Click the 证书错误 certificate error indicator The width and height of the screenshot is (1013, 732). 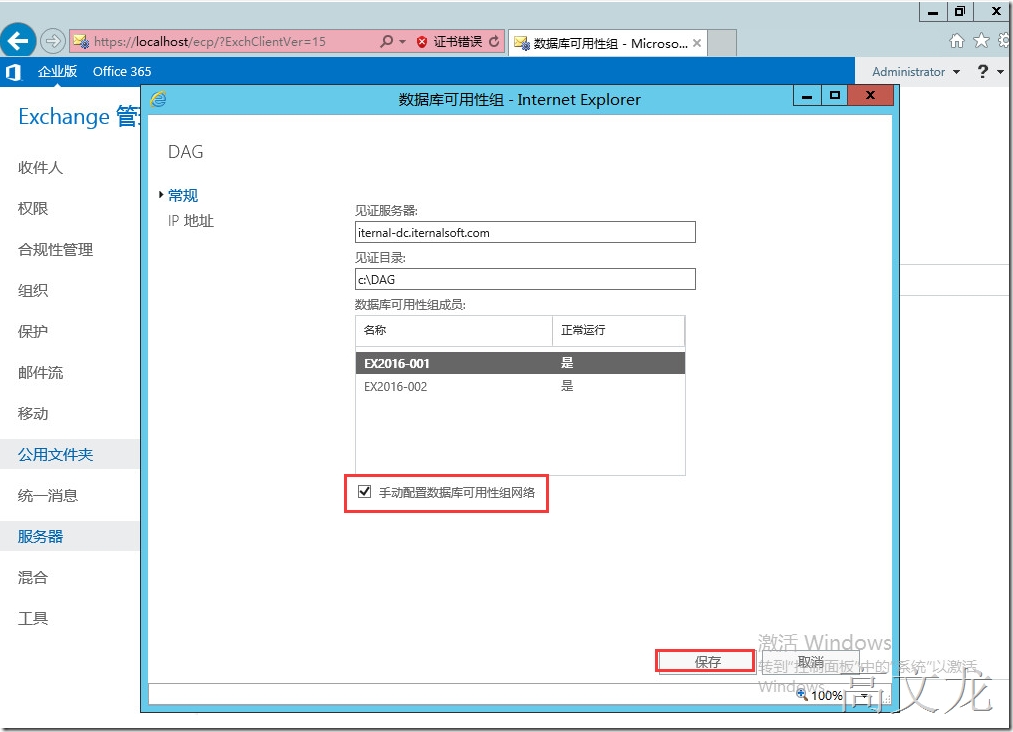tap(450, 41)
